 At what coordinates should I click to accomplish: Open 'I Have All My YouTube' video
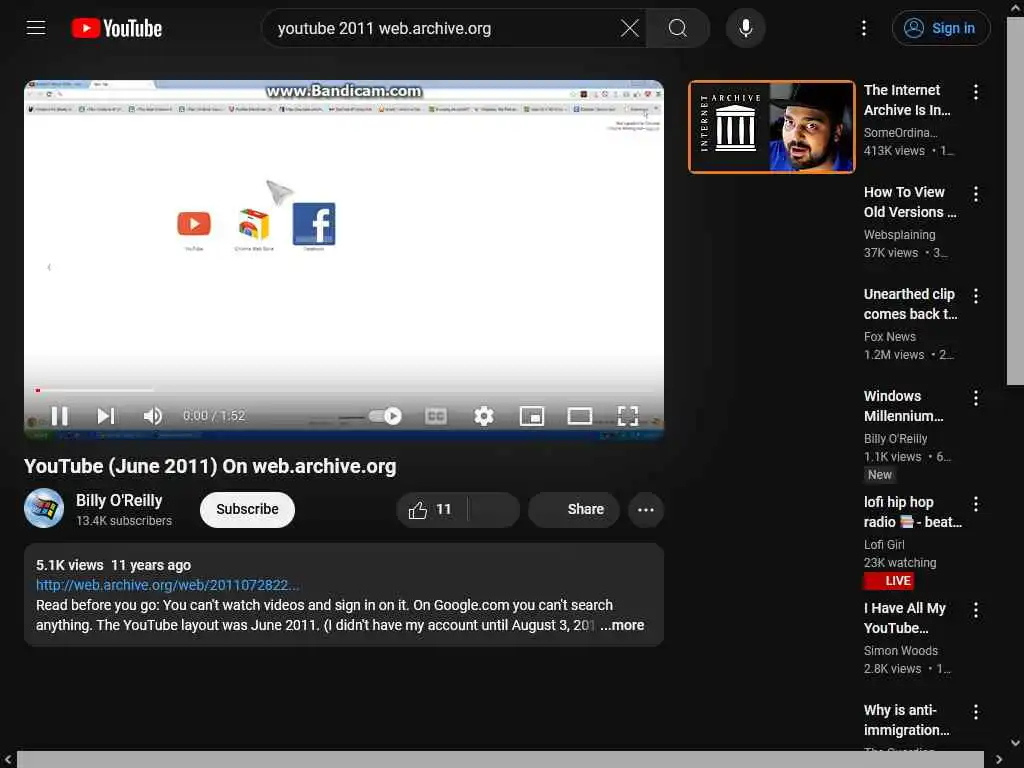coord(904,618)
